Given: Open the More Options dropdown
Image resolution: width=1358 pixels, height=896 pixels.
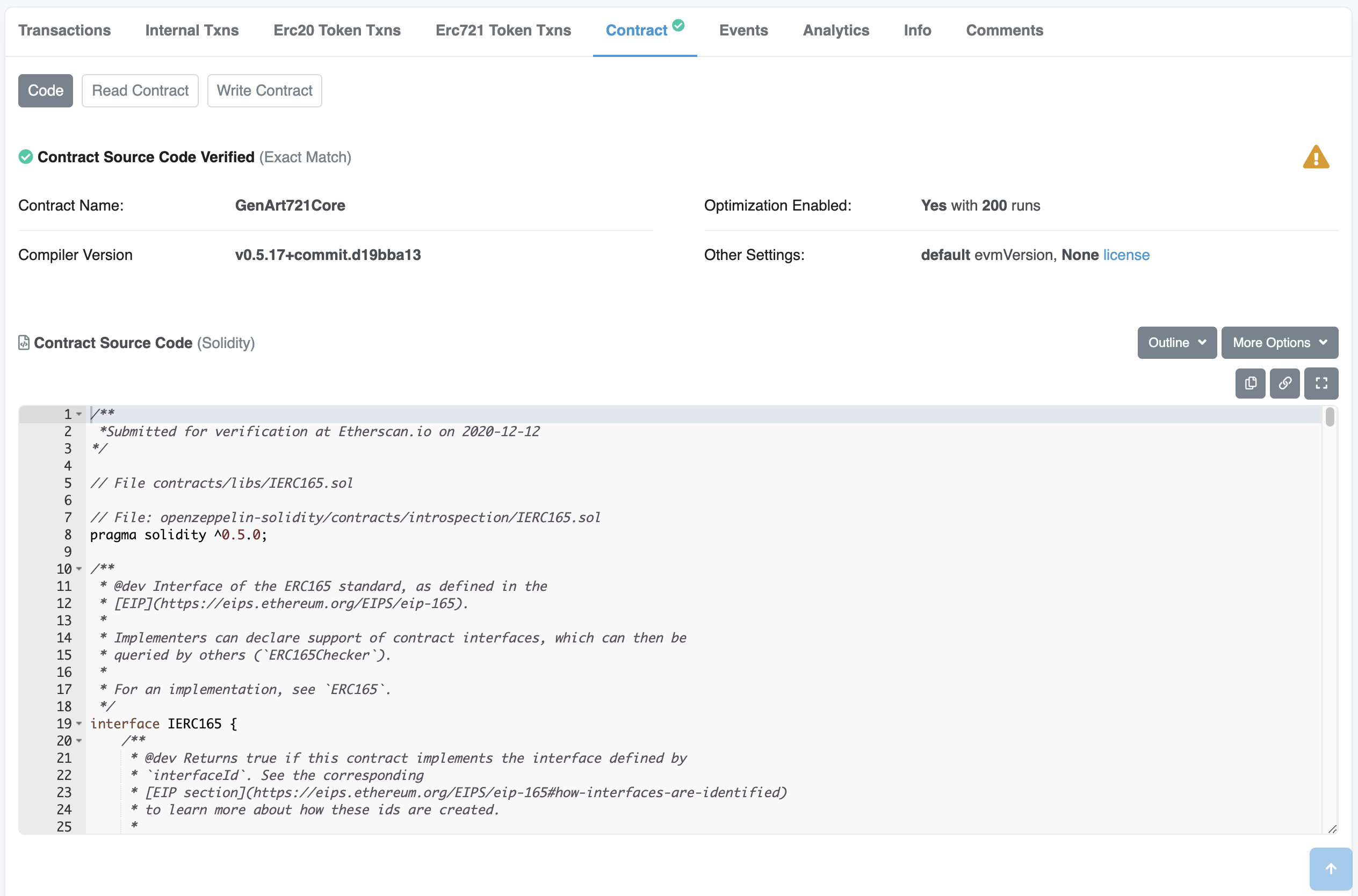Looking at the screenshot, I should [x=1280, y=342].
